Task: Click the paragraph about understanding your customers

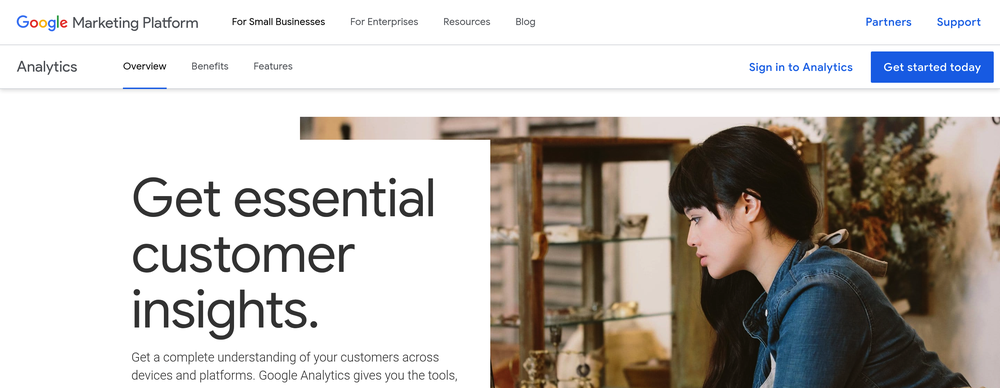Action: tap(295, 366)
